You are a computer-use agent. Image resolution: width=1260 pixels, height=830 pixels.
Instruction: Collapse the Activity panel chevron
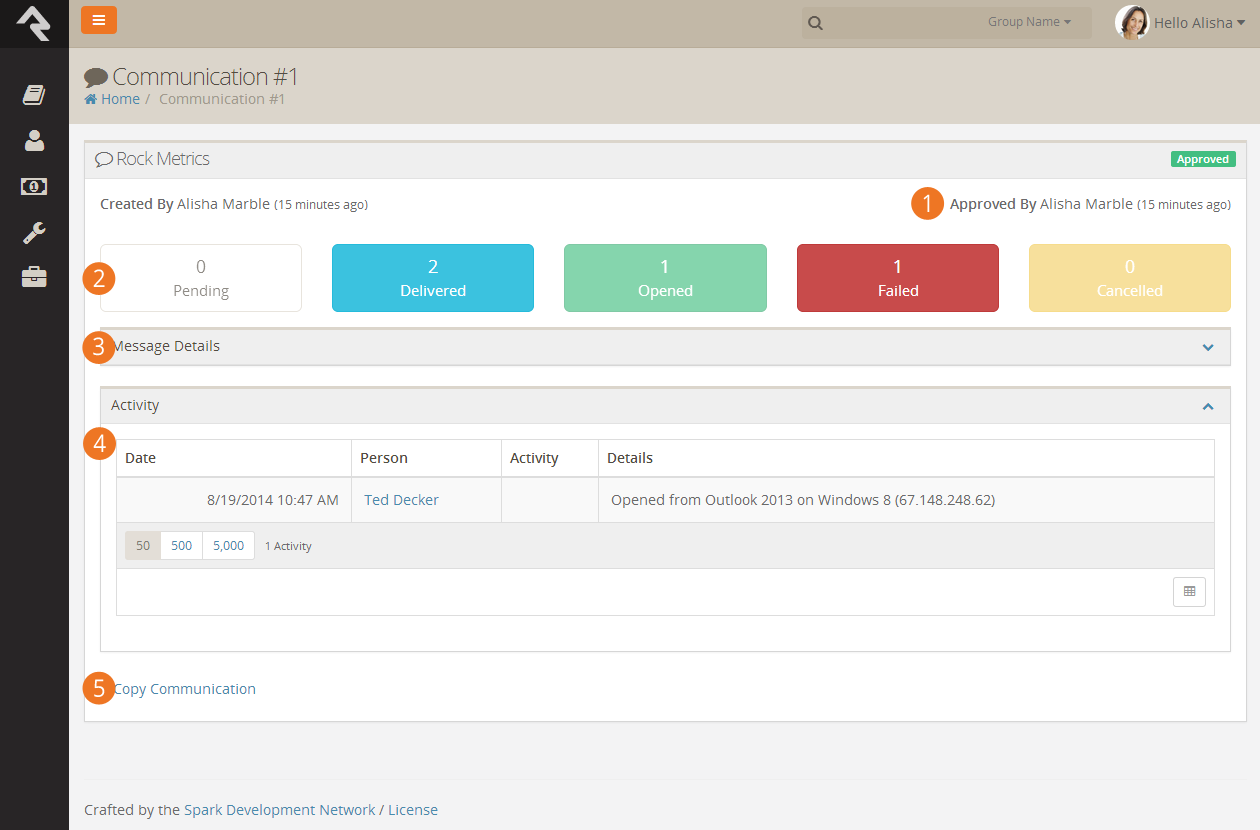click(x=1208, y=406)
